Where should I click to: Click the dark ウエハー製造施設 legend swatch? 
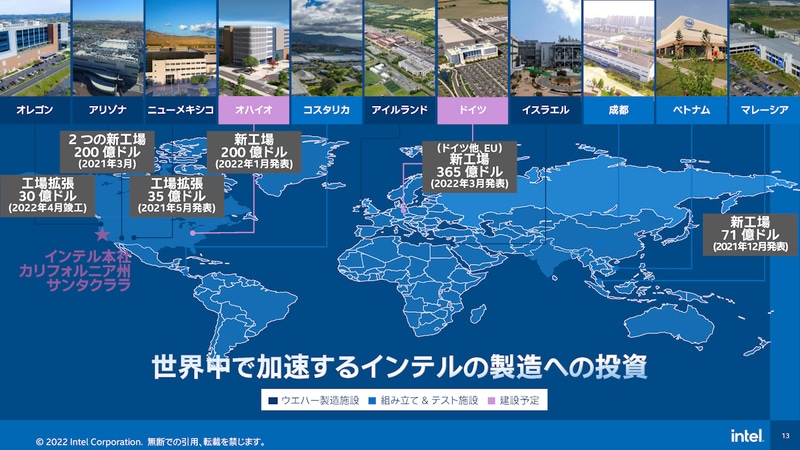273,401
